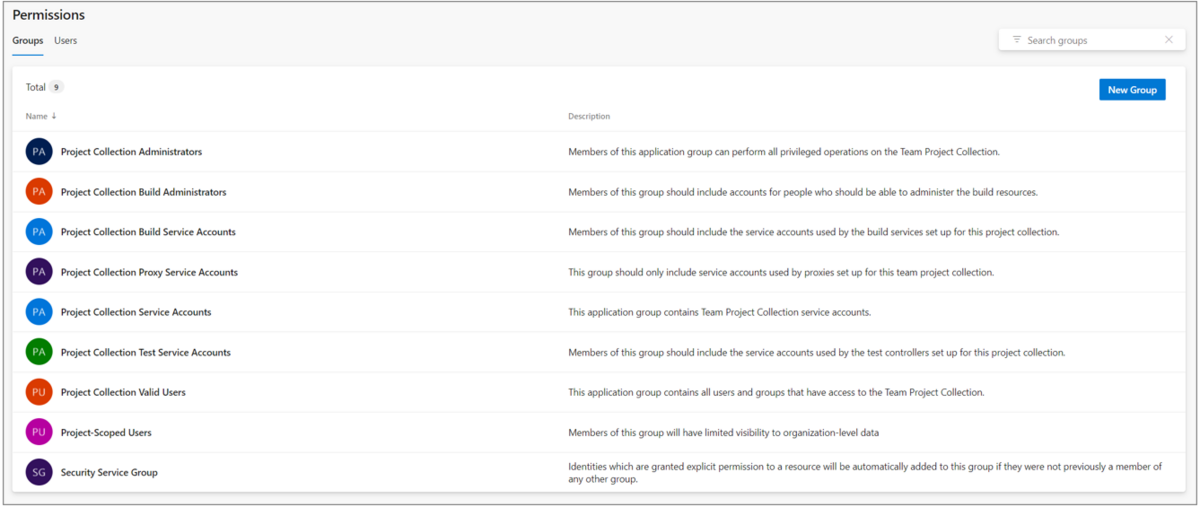Viewport: 1200px width, 507px height.
Task: Switch to the Users tab
Action: pos(66,41)
